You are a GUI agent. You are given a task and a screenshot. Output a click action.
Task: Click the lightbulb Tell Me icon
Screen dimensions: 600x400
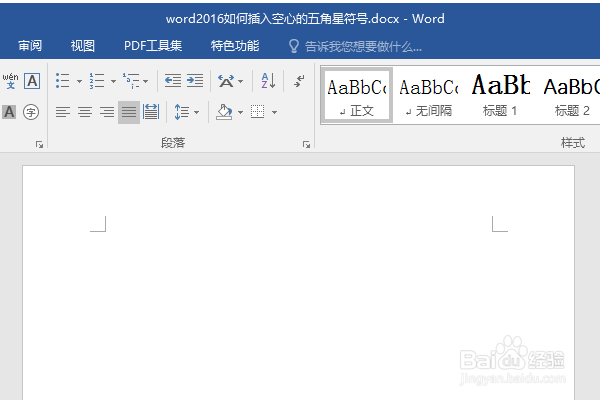coord(293,46)
